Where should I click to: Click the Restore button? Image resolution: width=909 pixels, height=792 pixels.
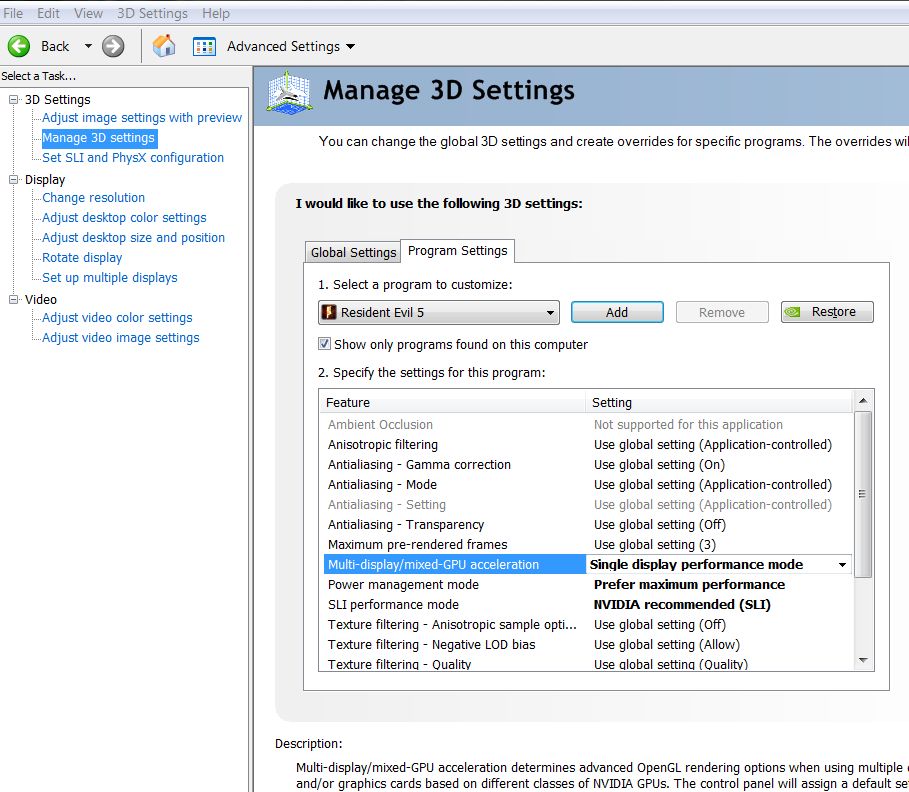point(827,312)
